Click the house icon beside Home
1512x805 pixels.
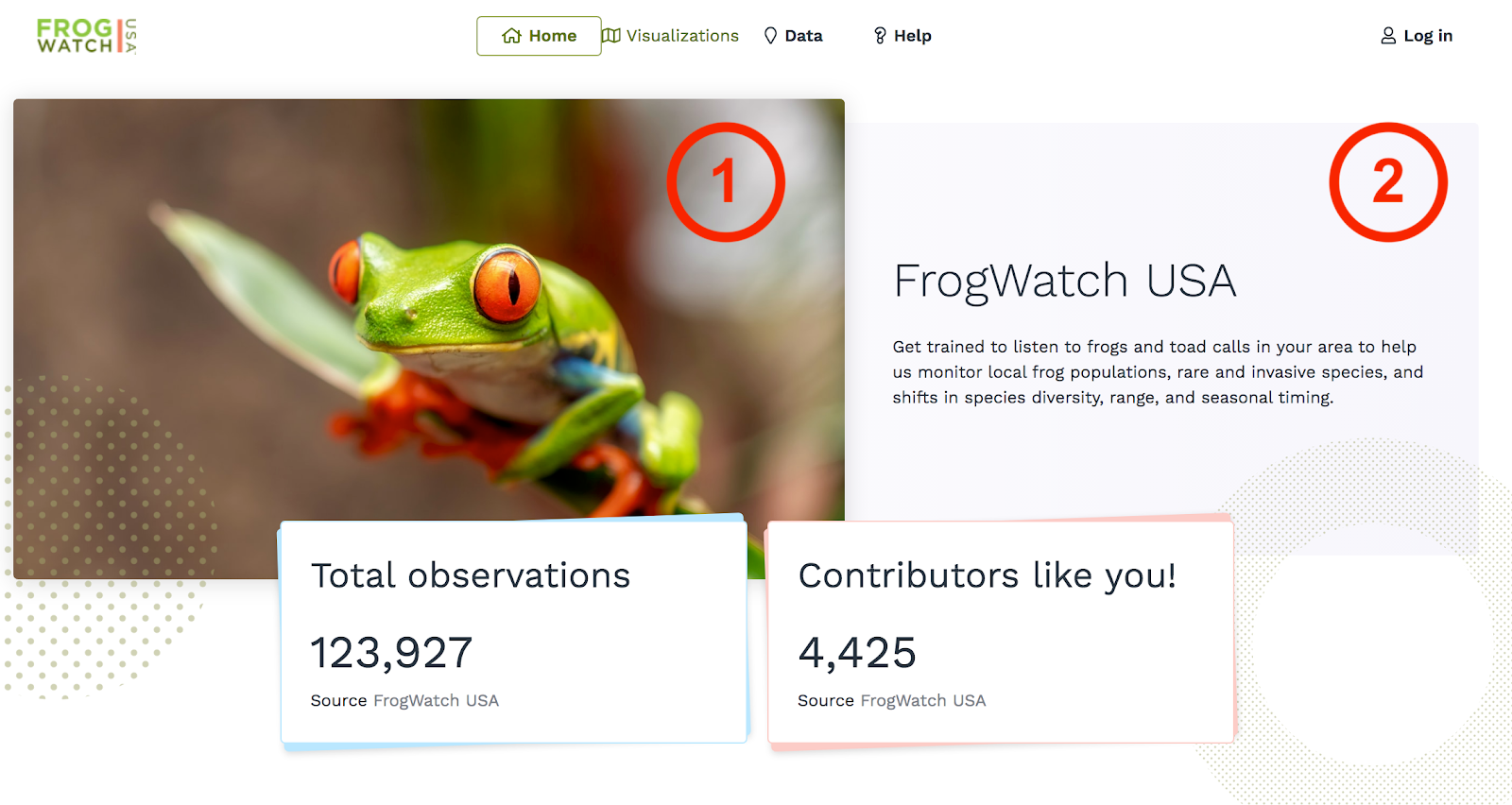[x=511, y=36]
